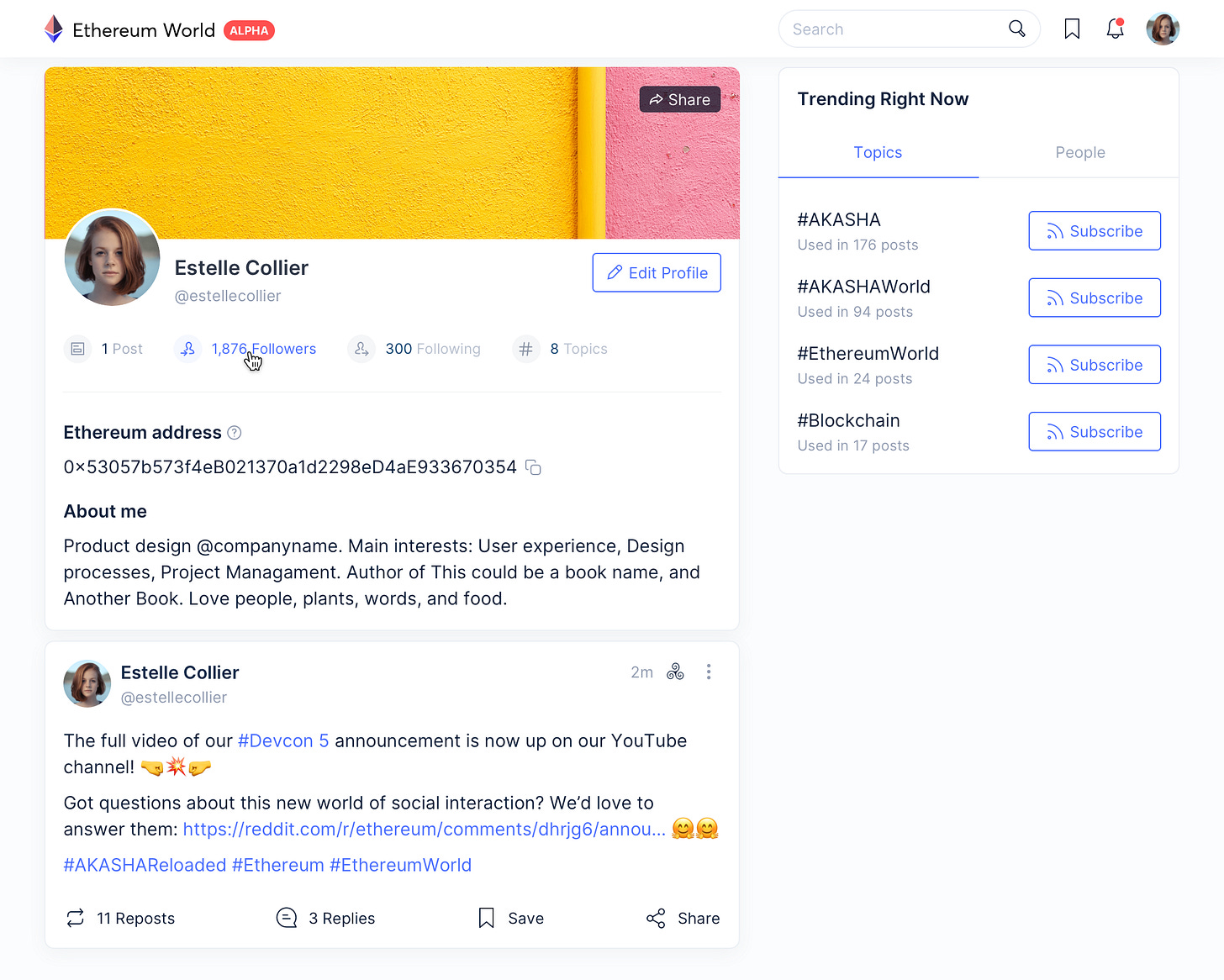Open user avatar menu in top bar
The width and height of the screenshot is (1224, 980).
click(x=1163, y=29)
